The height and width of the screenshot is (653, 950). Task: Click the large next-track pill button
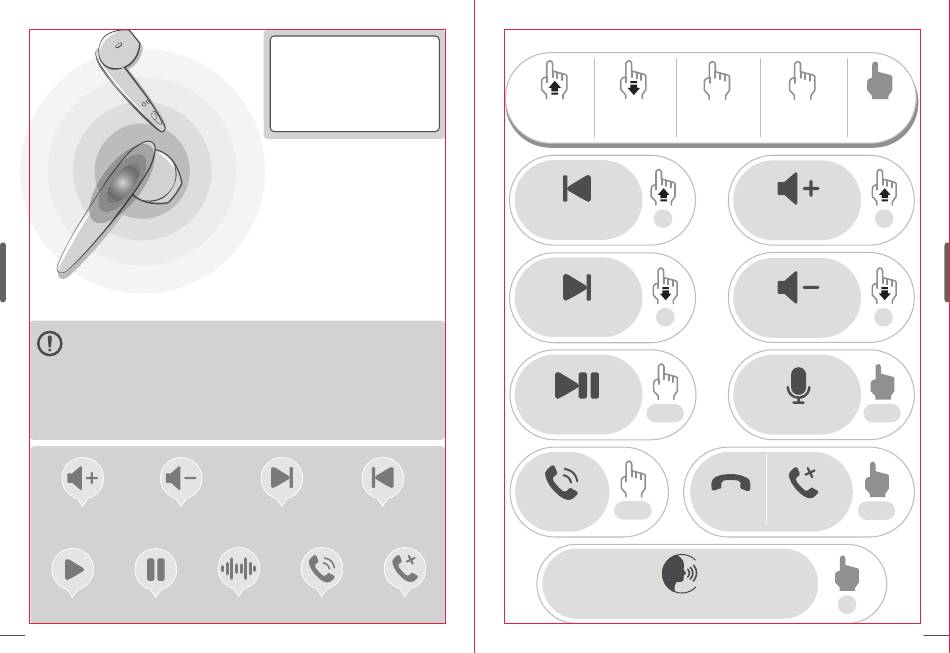[x=578, y=297]
